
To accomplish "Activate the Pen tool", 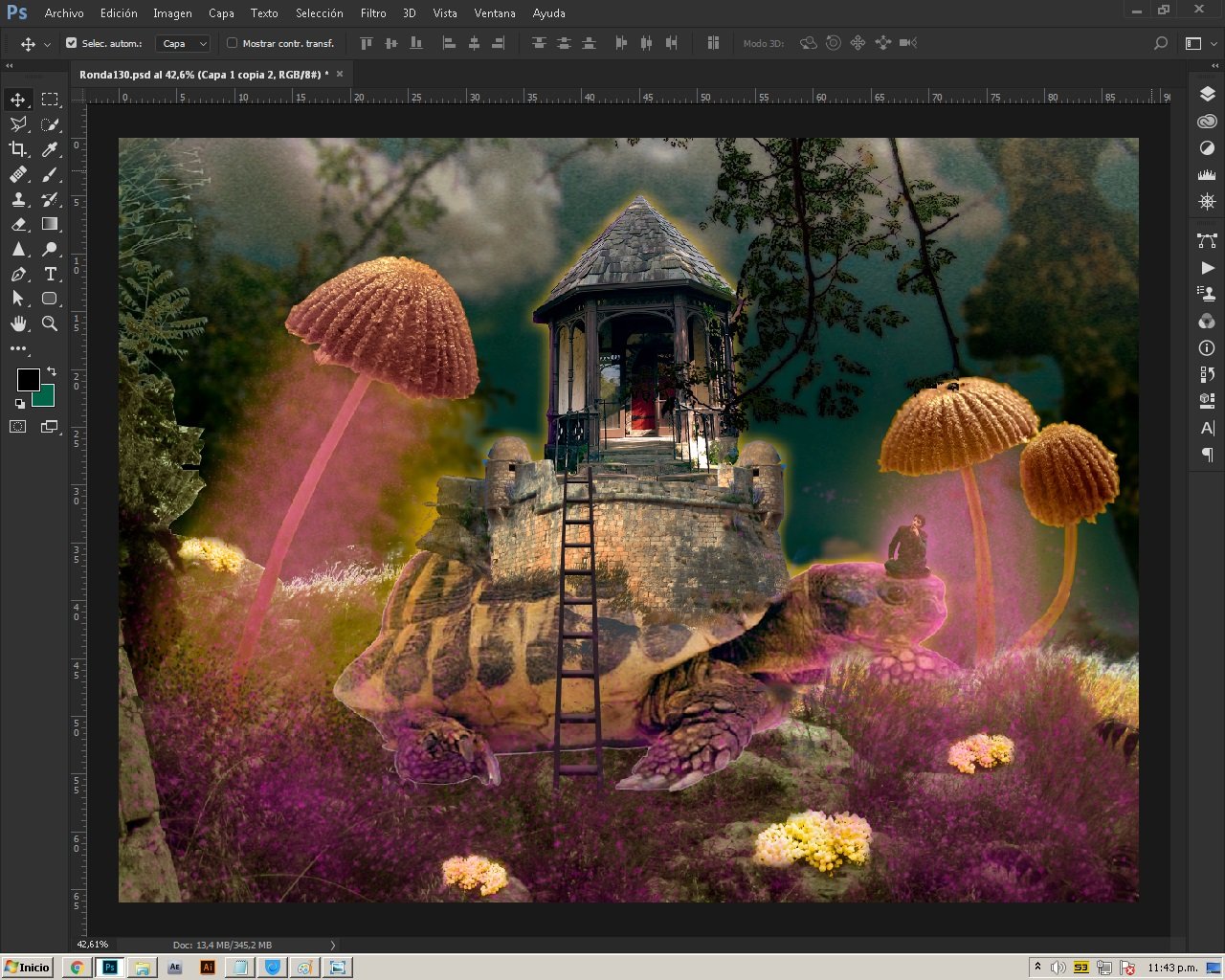I will [x=18, y=274].
